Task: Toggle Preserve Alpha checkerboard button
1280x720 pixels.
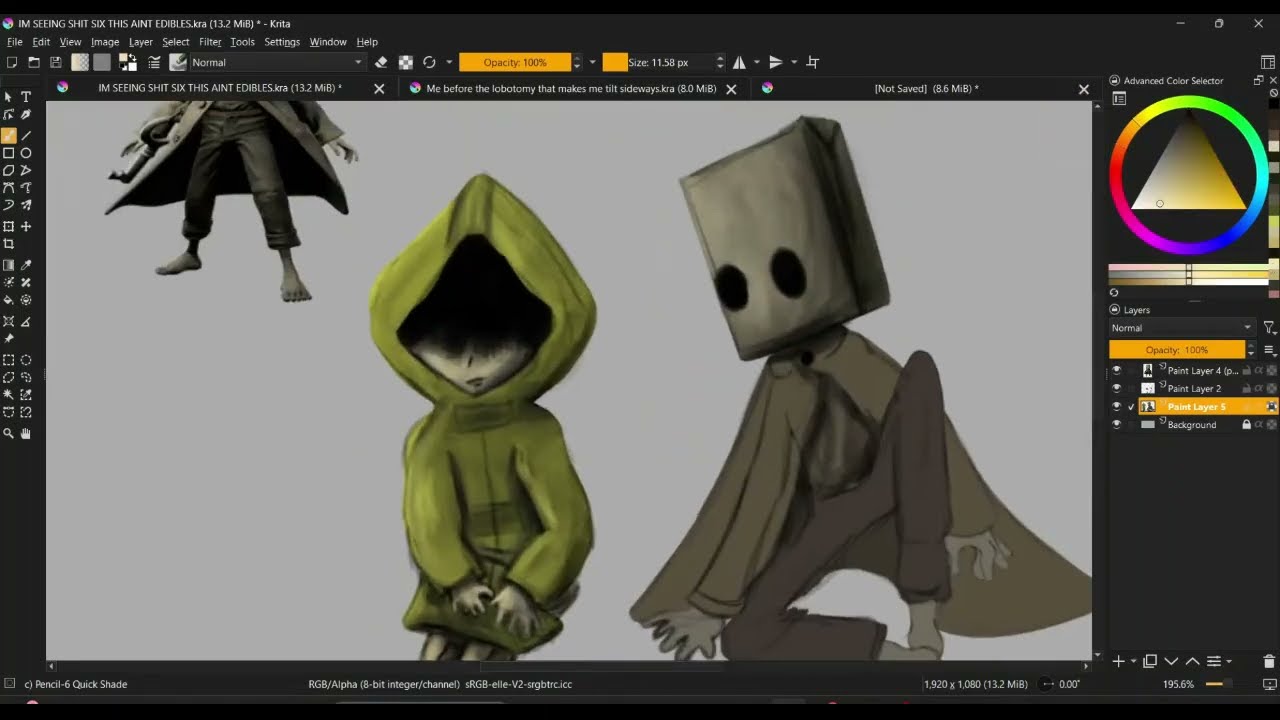Action: pyautogui.click(x=406, y=62)
